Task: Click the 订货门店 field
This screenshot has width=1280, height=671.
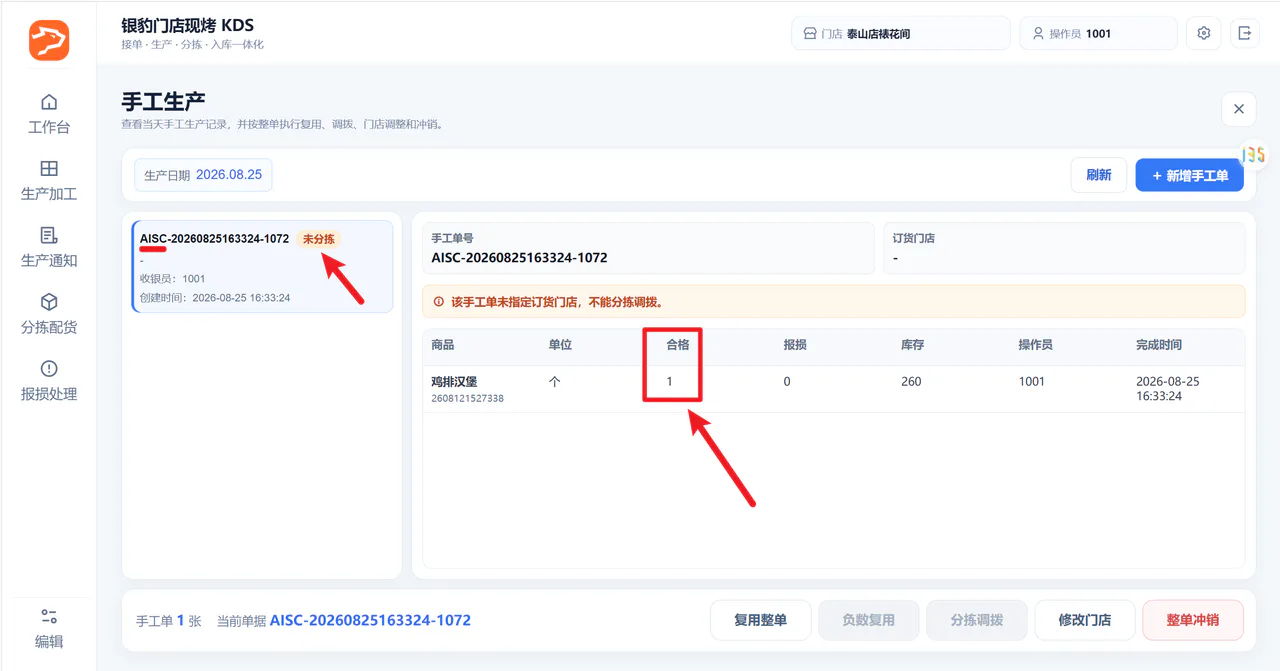Action: click(x=1064, y=248)
